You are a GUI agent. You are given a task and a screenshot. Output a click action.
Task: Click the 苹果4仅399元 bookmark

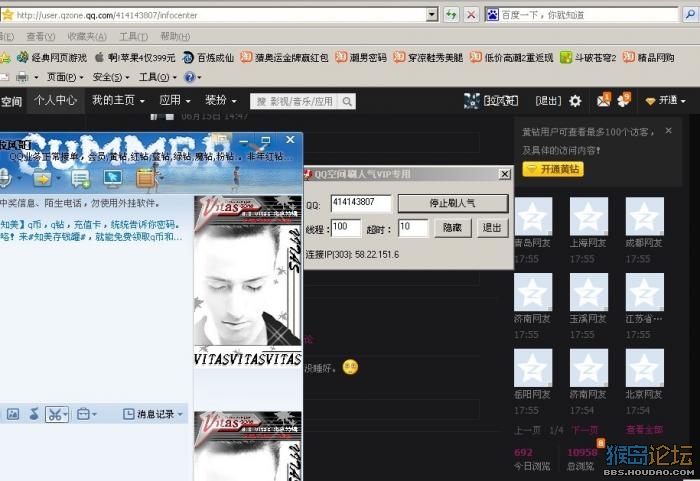click(x=135, y=58)
